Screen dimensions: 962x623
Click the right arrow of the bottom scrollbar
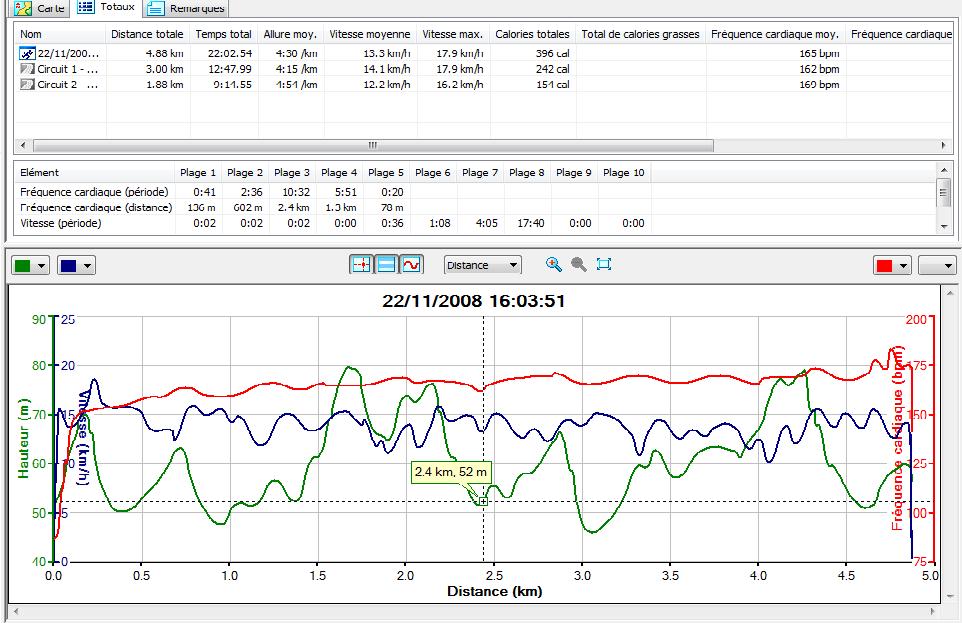tap(933, 611)
